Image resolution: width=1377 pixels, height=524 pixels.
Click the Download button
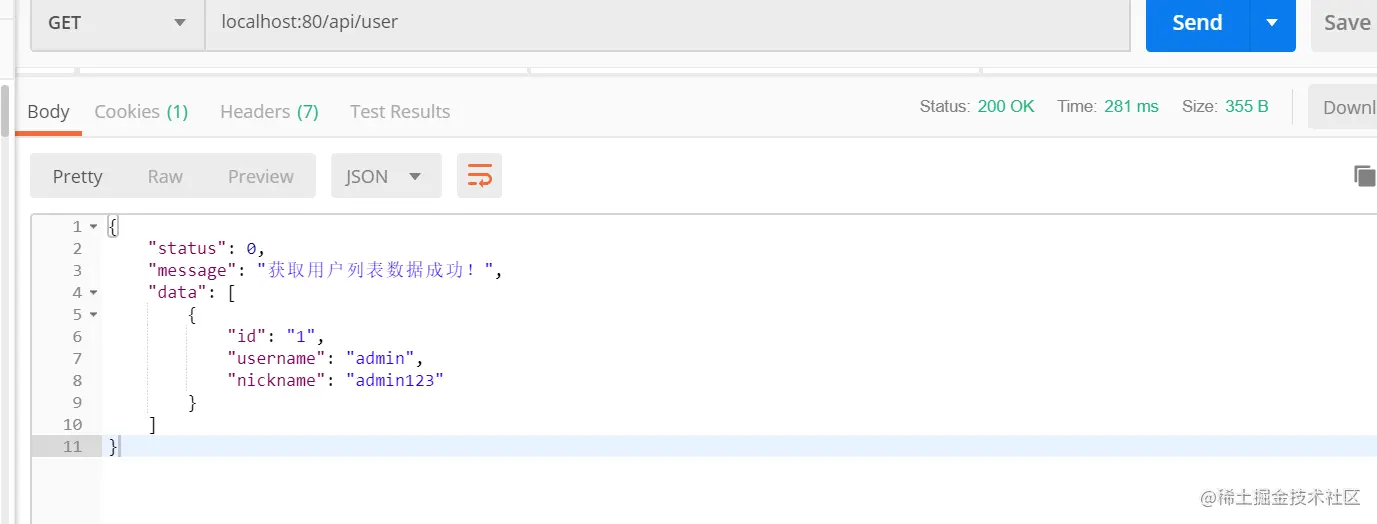click(x=1348, y=107)
